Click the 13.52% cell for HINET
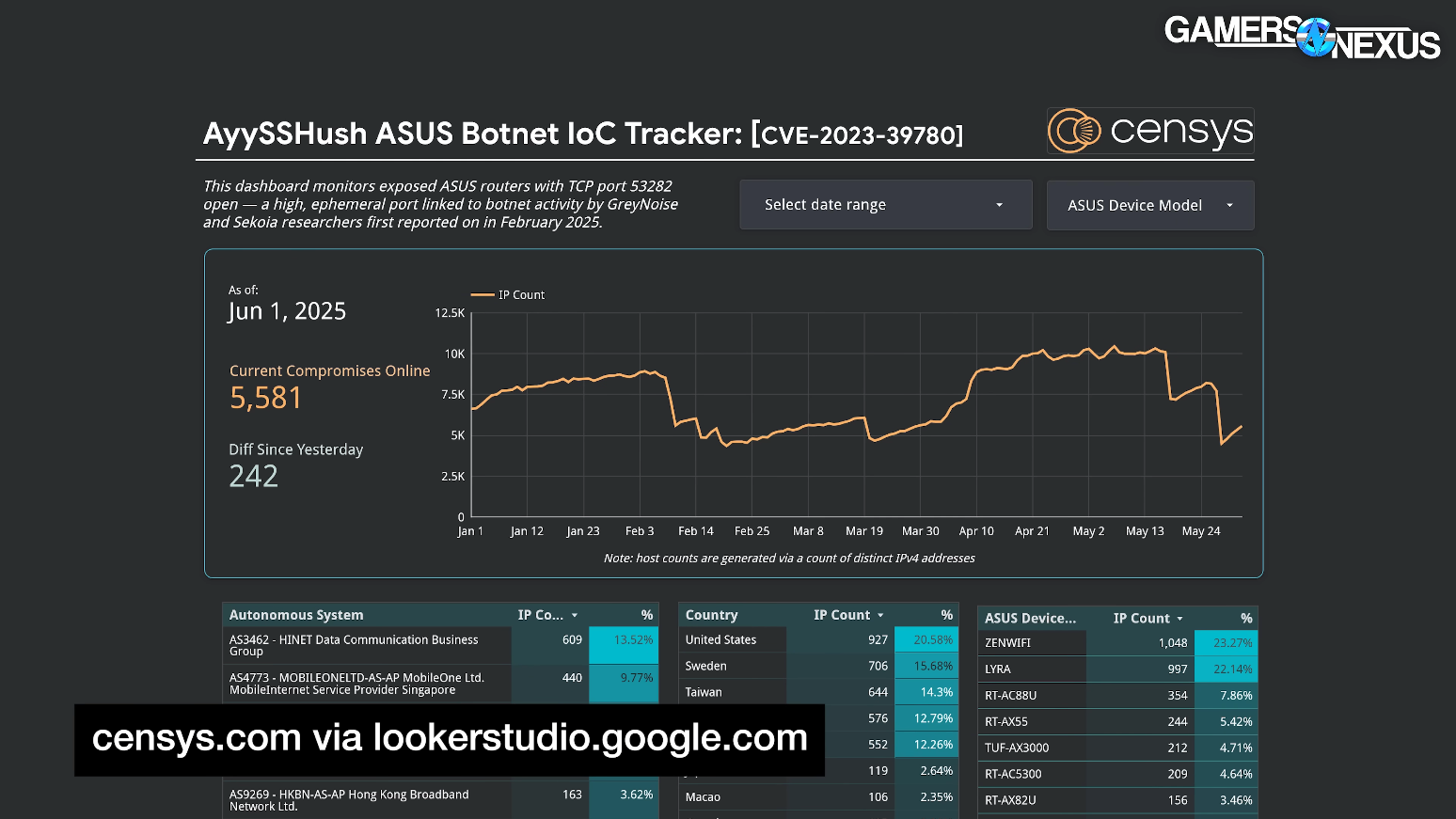1456x819 pixels. [x=624, y=645]
